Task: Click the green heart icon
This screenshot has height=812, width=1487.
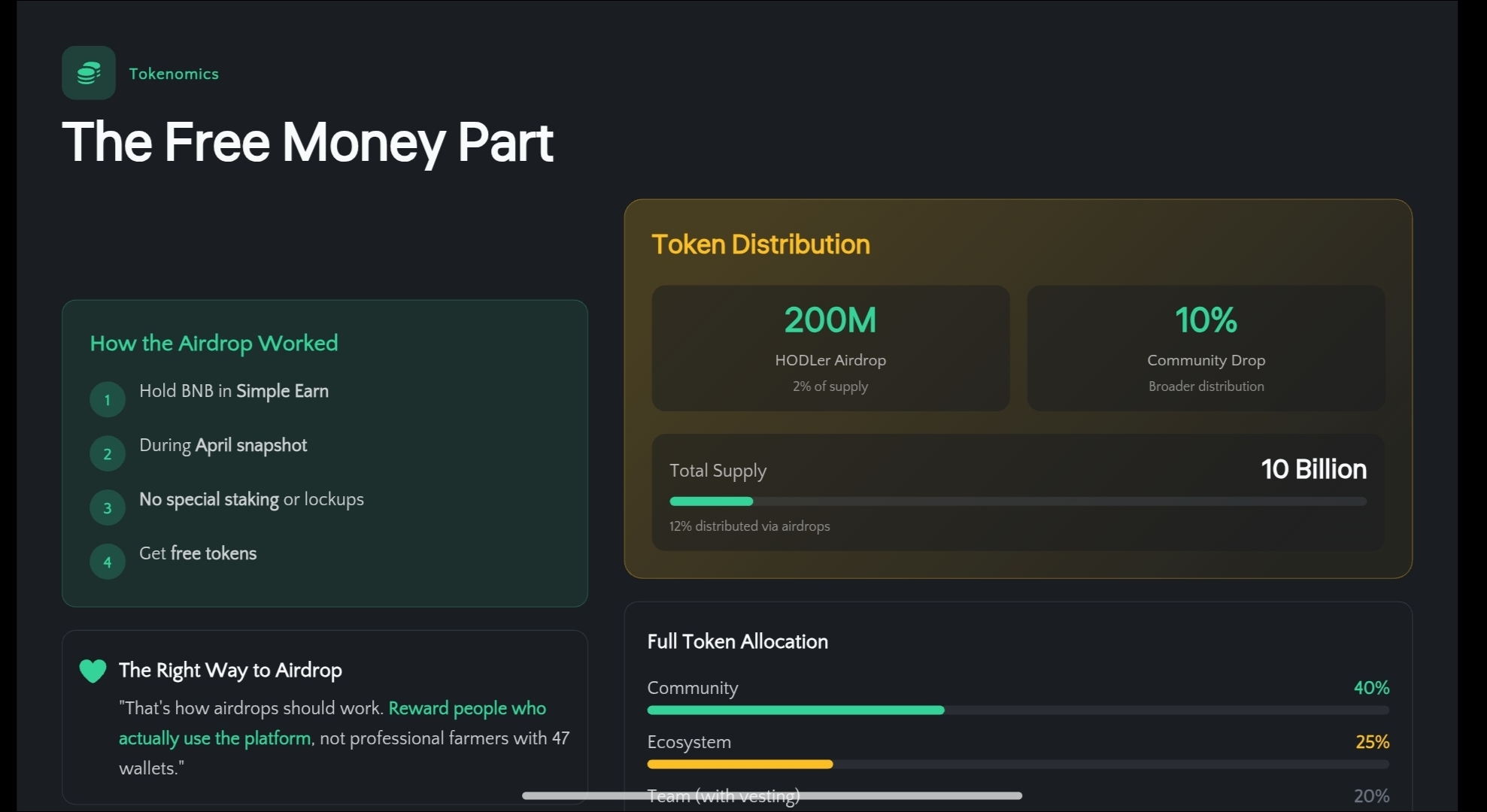Action: (93, 671)
